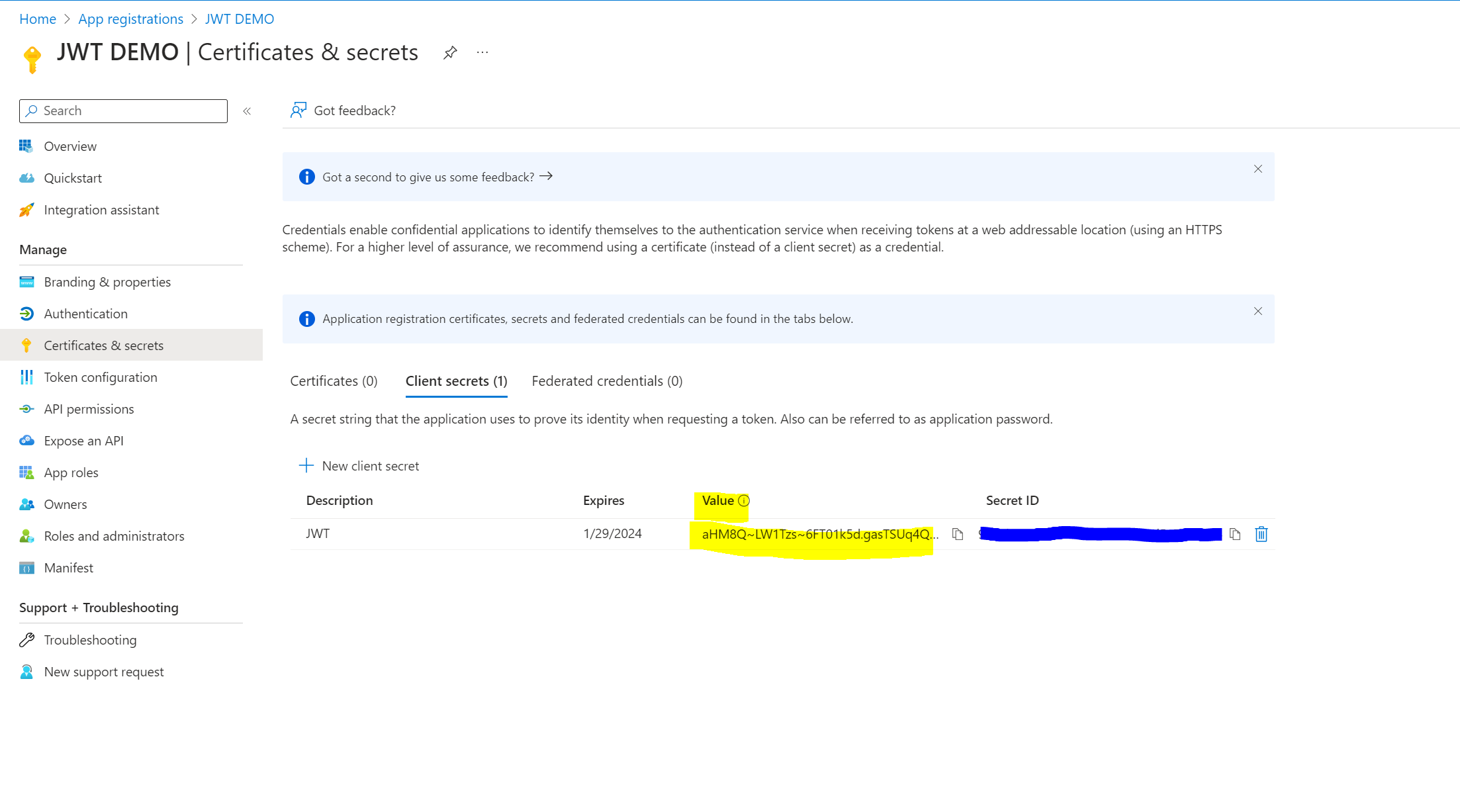Open the Federated credentials tab
The image size is (1460, 812).
tap(606, 381)
